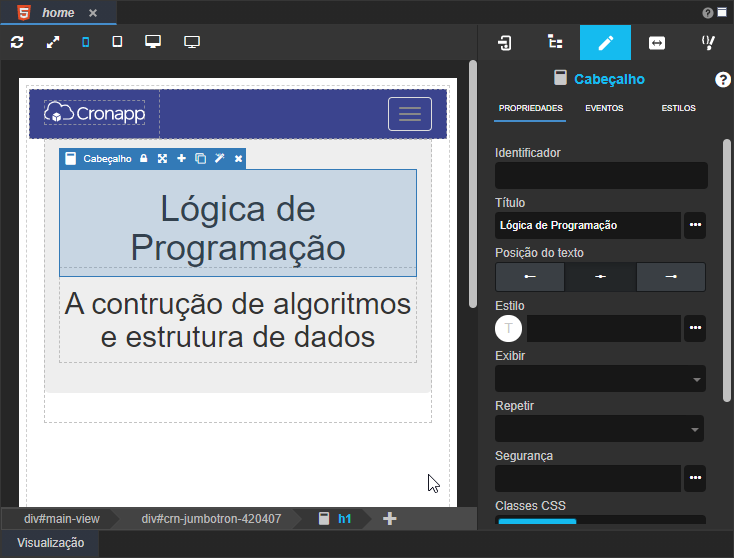This screenshot has height=558, width=734.
Task: Align text to the left
Action: [x=530, y=277]
